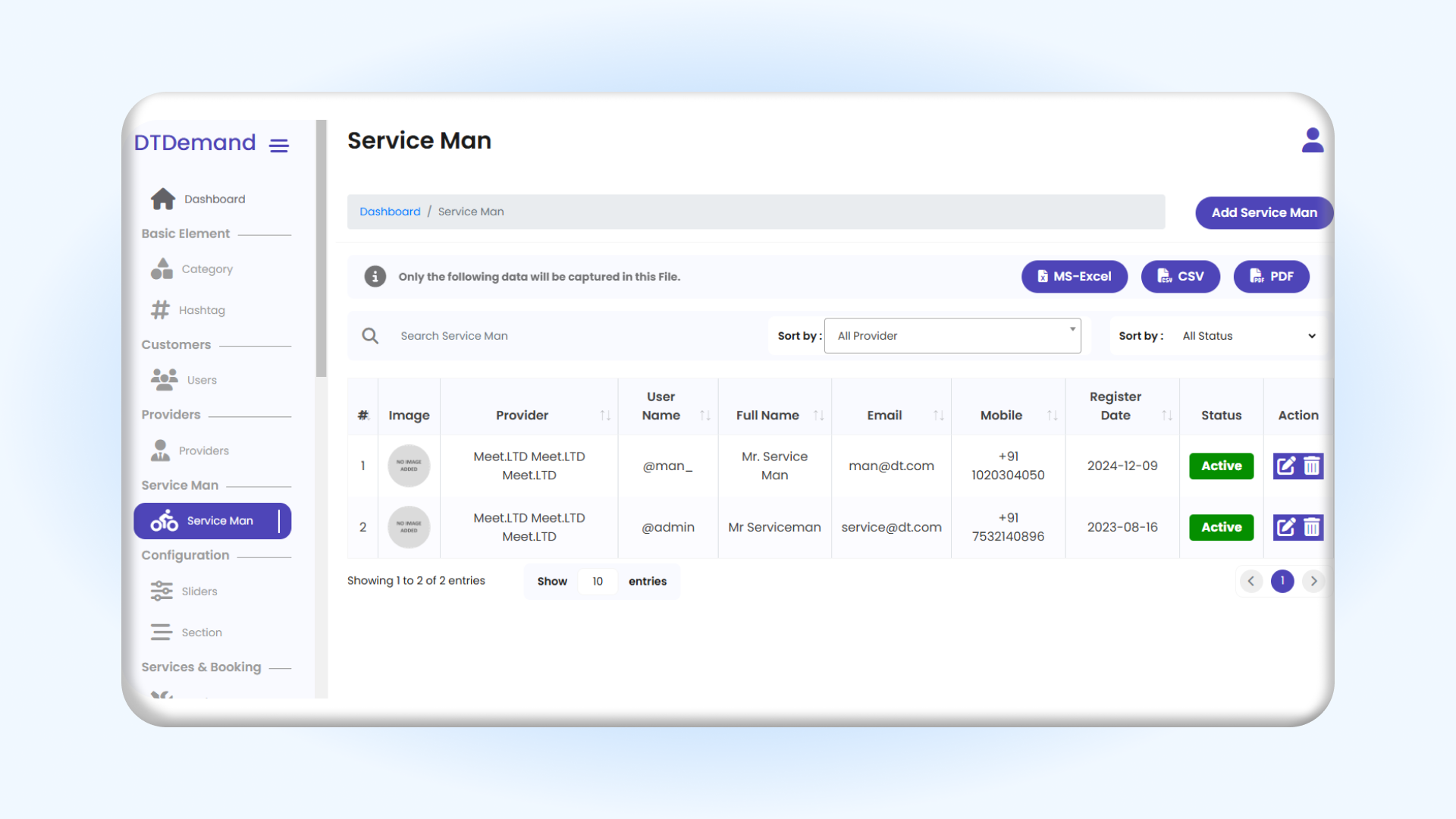Edit the first service man entry
The height and width of the screenshot is (819, 1456).
[1286, 466]
